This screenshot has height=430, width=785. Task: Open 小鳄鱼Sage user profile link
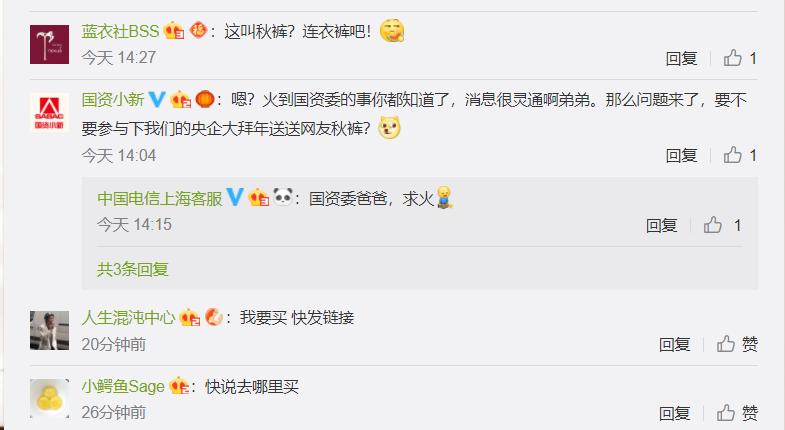[x=123, y=386]
